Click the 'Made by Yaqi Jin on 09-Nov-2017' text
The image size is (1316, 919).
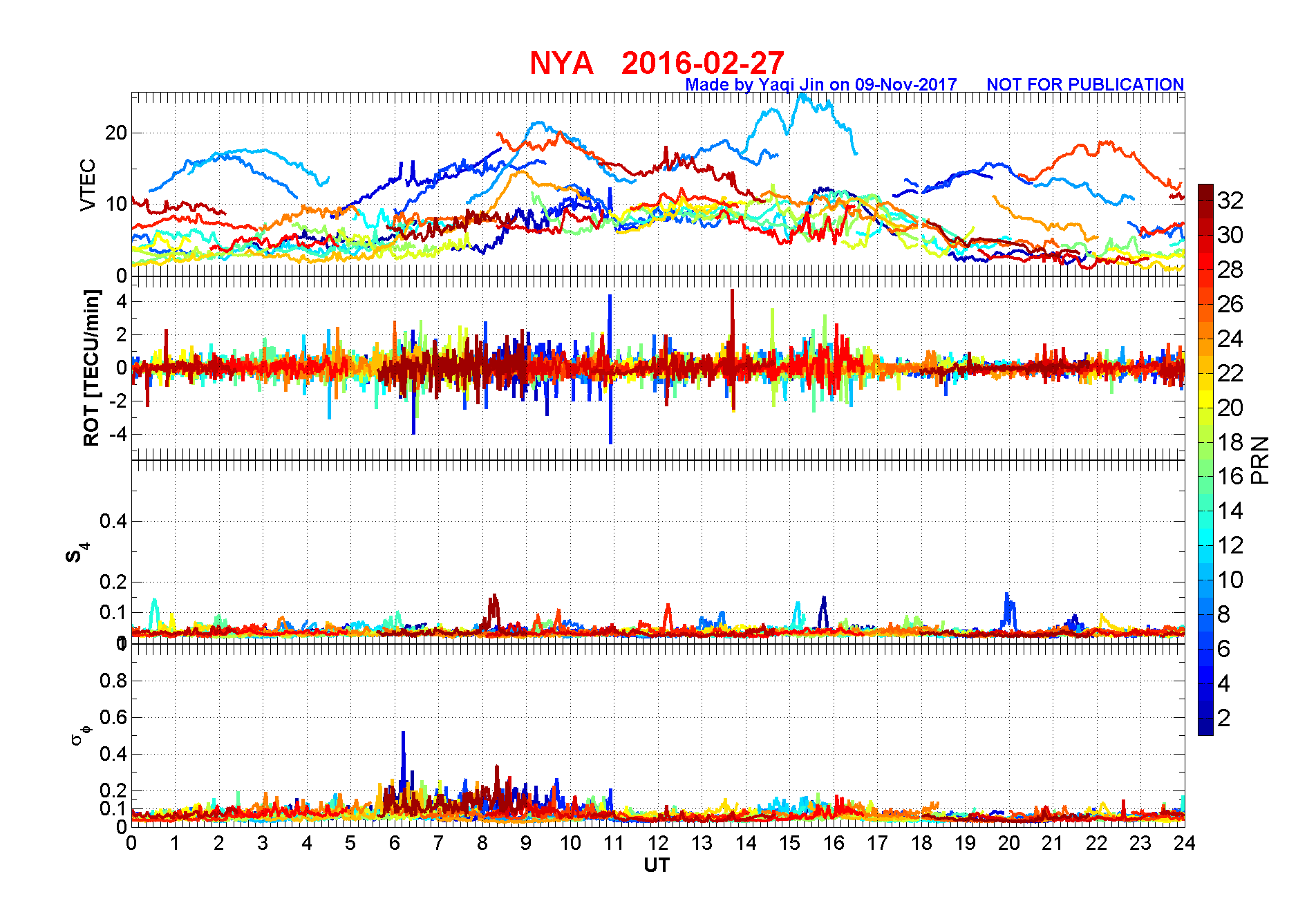point(821,84)
